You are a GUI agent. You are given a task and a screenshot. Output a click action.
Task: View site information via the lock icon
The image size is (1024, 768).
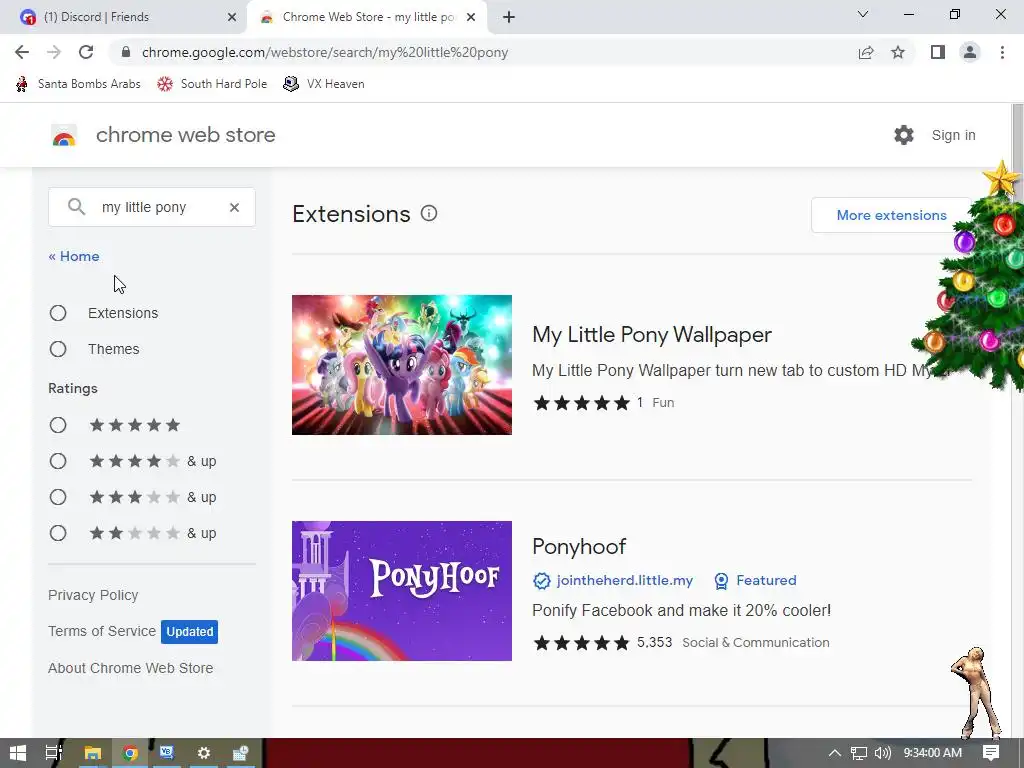[x=126, y=52]
